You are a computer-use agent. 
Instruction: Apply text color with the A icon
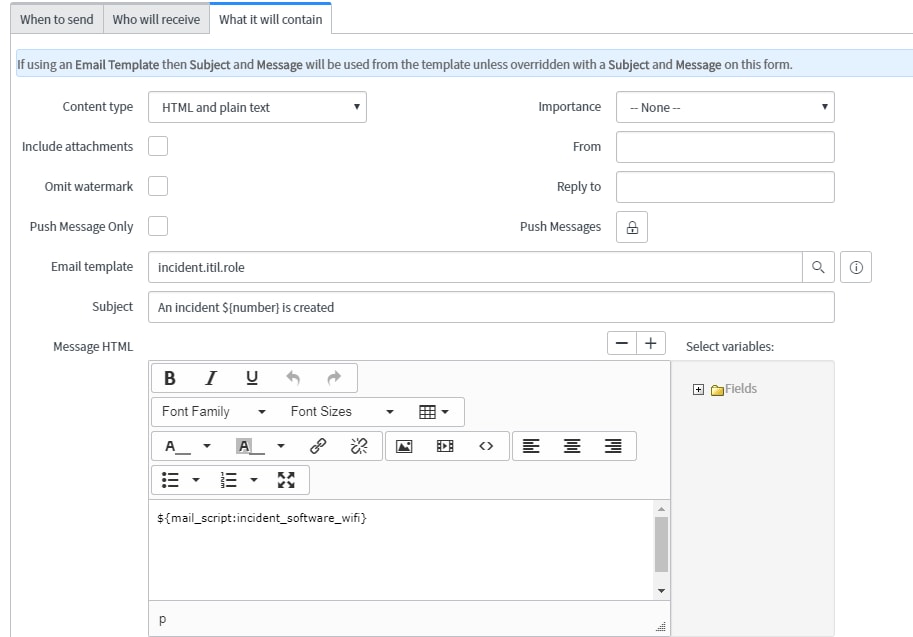pos(177,447)
